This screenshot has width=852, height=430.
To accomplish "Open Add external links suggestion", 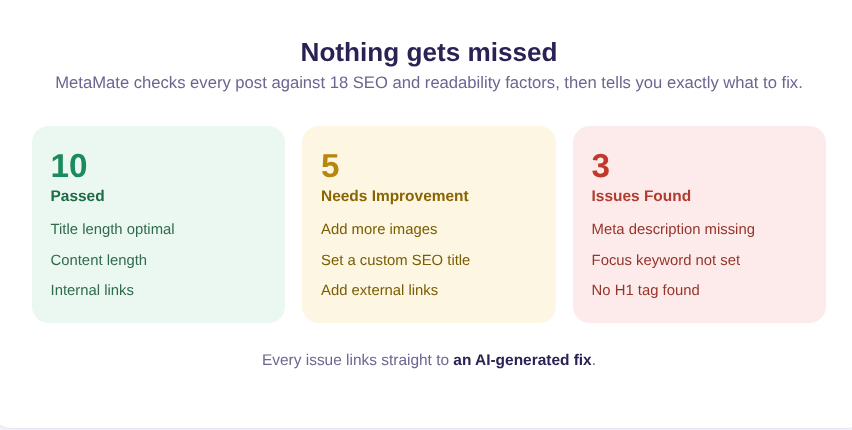I will point(379,290).
